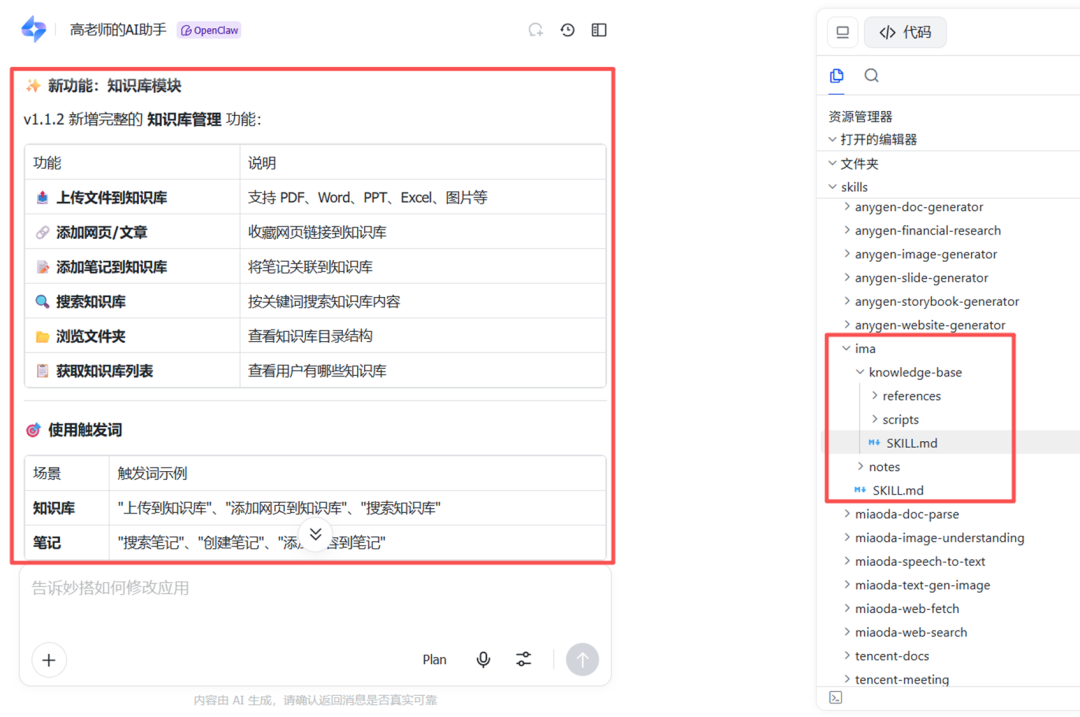Click the scroll-to-bottom double chevron button

click(315, 534)
